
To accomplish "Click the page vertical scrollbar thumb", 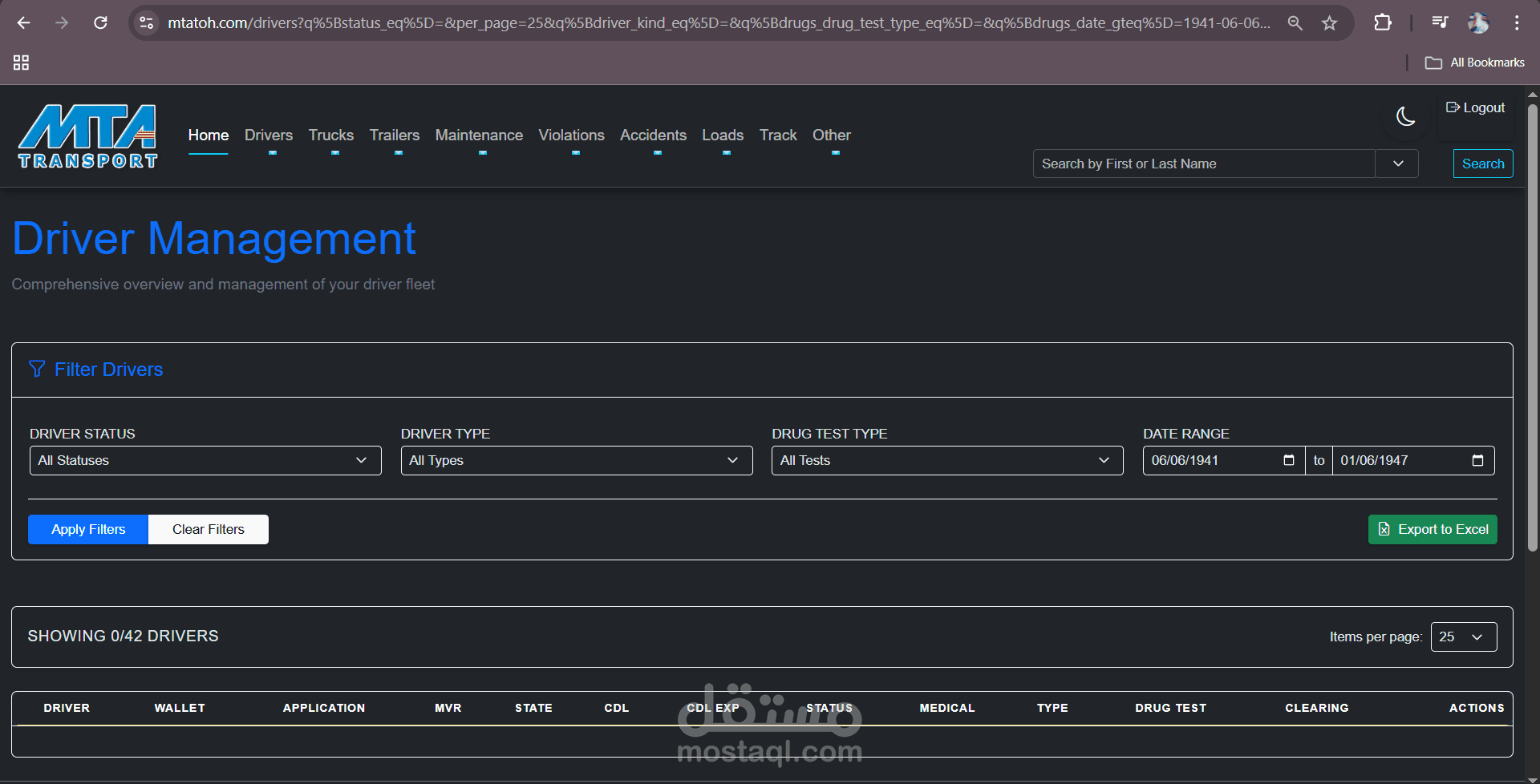I will tap(1533, 327).
